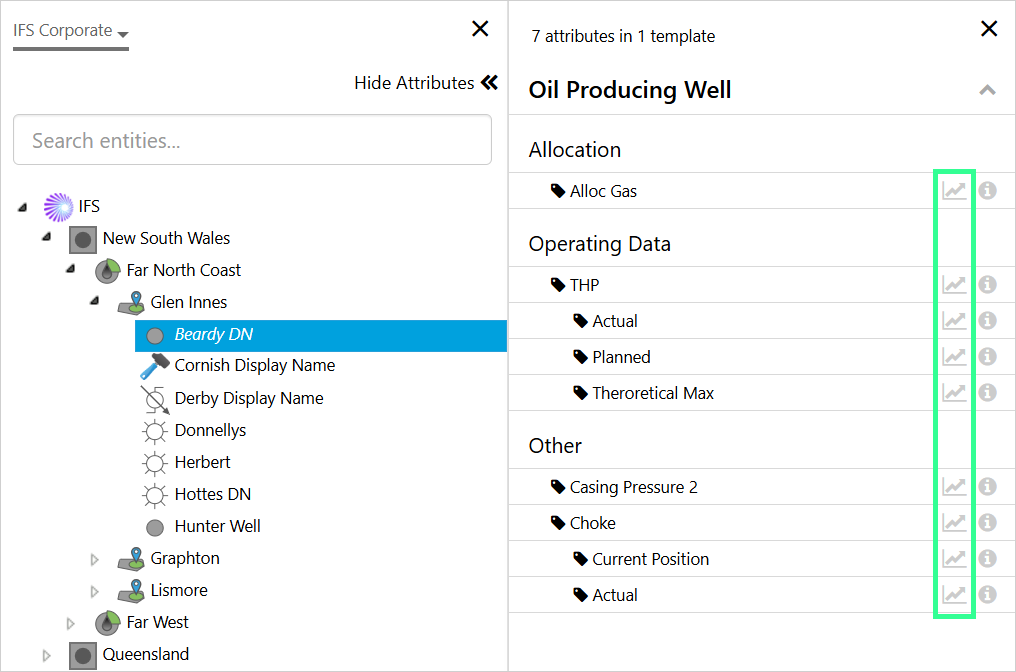Select the Far West tree item
Image resolution: width=1016 pixels, height=672 pixels.
[157, 622]
